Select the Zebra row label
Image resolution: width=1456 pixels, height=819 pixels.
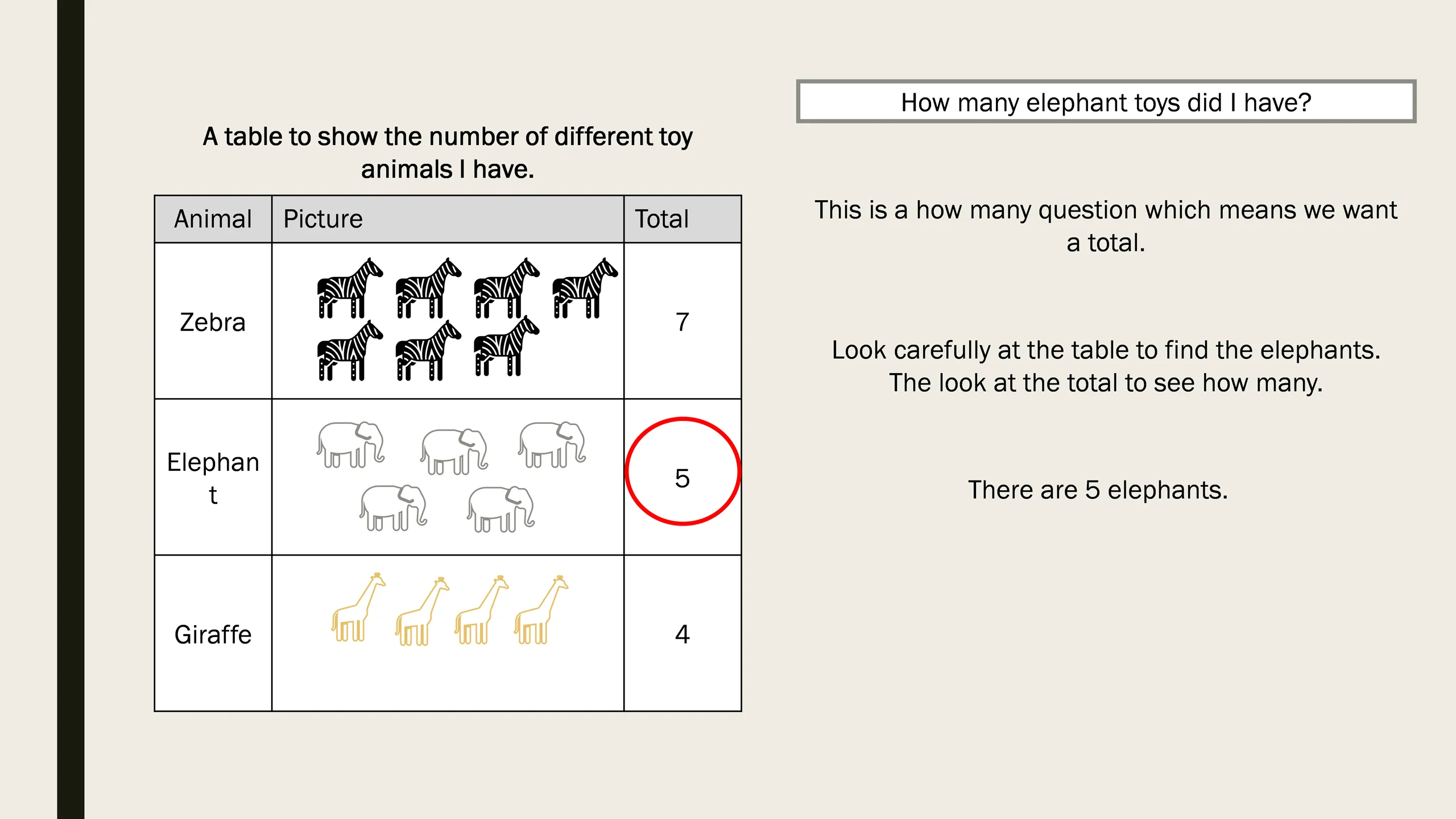point(213,322)
